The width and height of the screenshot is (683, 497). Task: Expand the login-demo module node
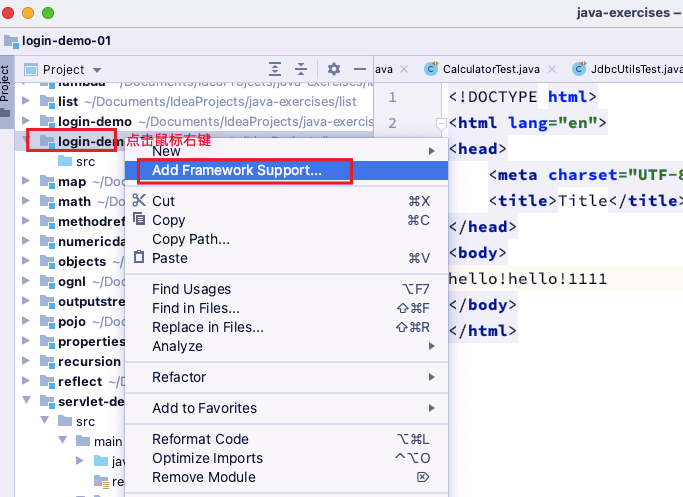(x=26, y=121)
